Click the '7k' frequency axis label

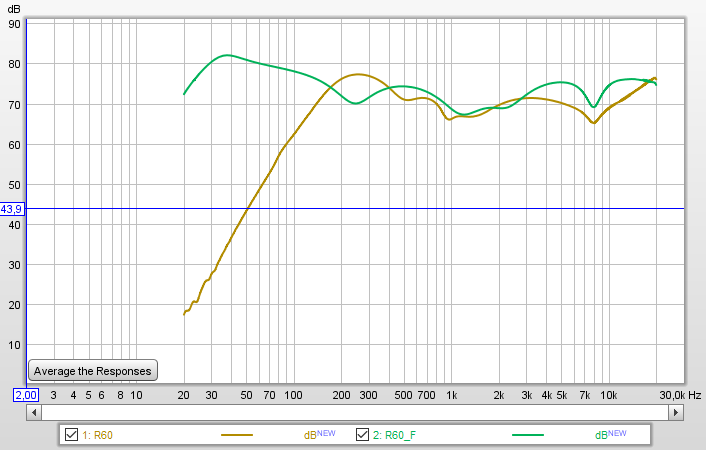click(x=584, y=395)
